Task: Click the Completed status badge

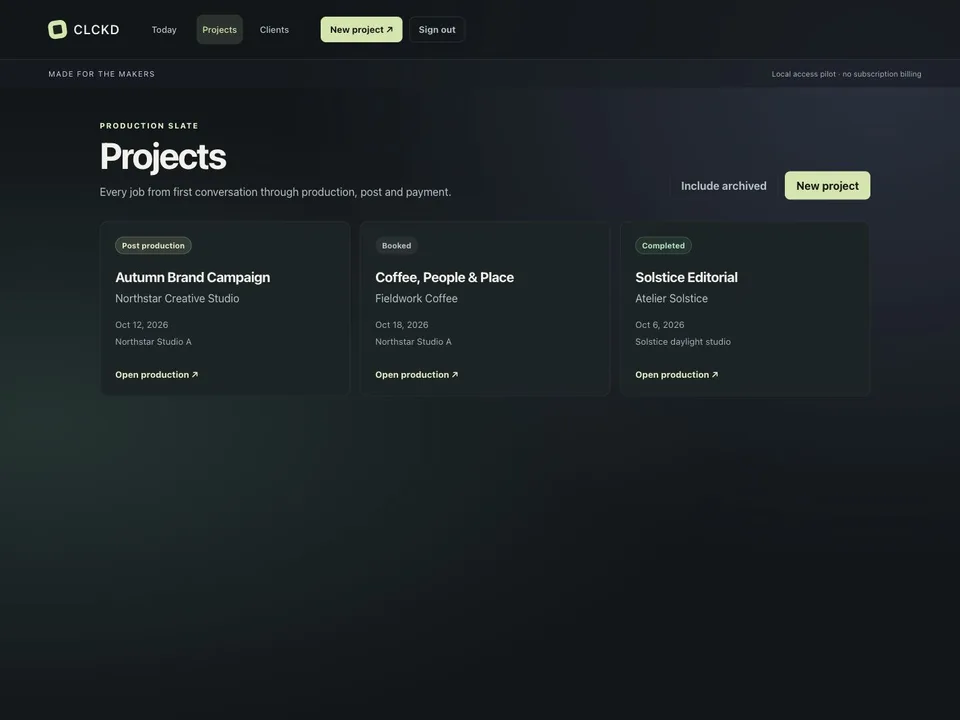Action: [x=663, y=246]
